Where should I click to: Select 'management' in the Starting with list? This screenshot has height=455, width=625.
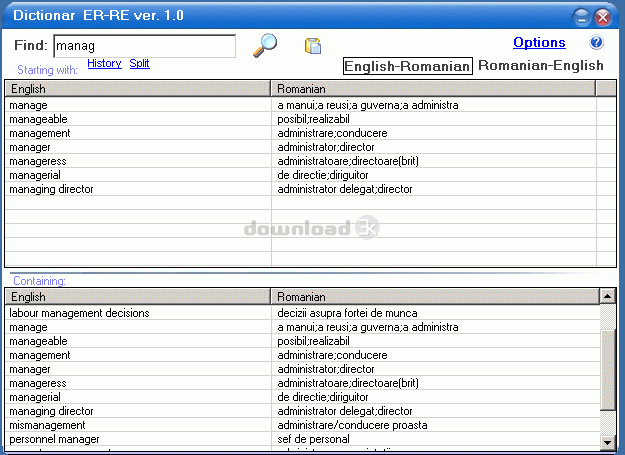(39, 133)
